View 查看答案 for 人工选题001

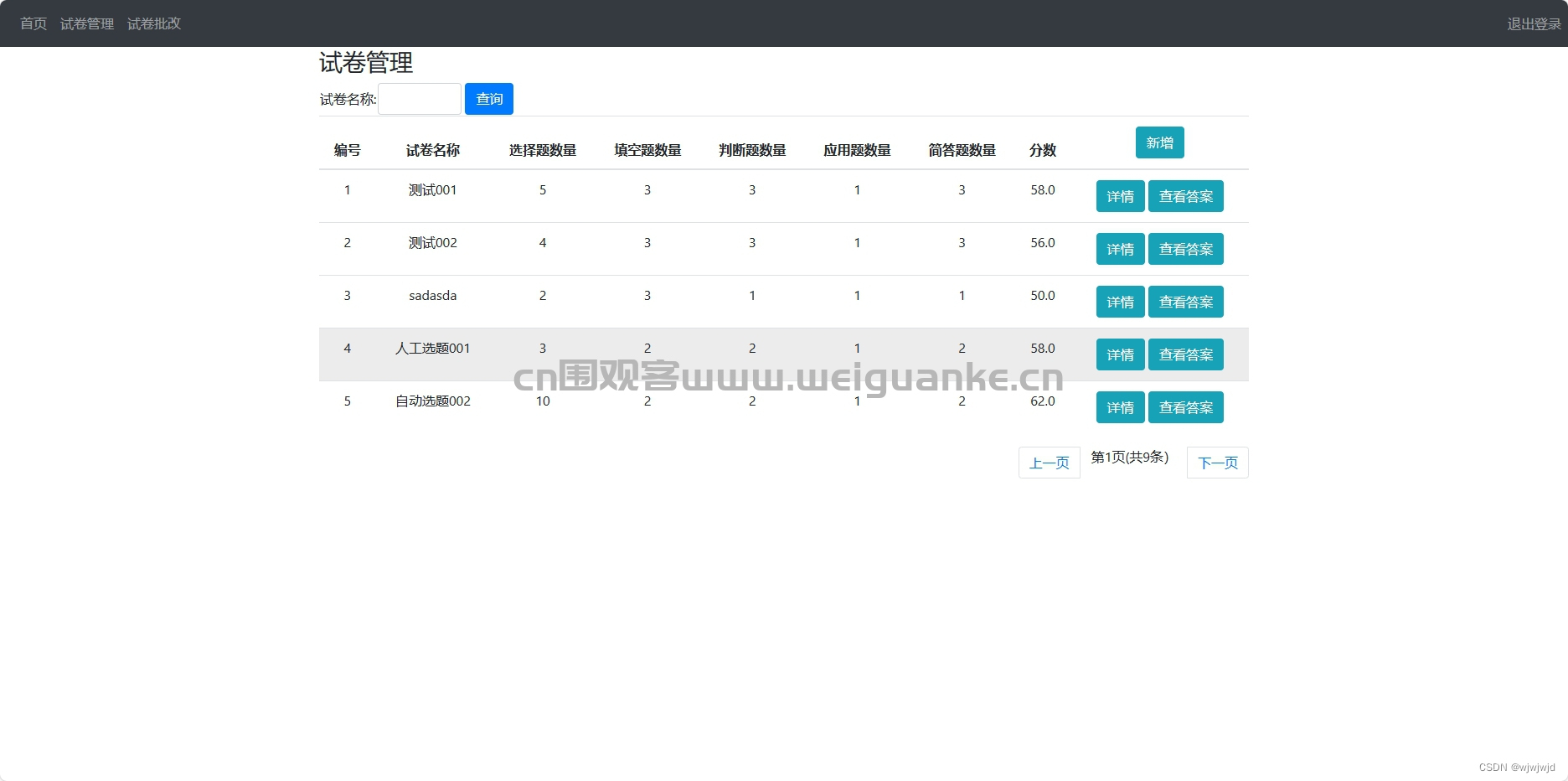(x=1186, y=354)
